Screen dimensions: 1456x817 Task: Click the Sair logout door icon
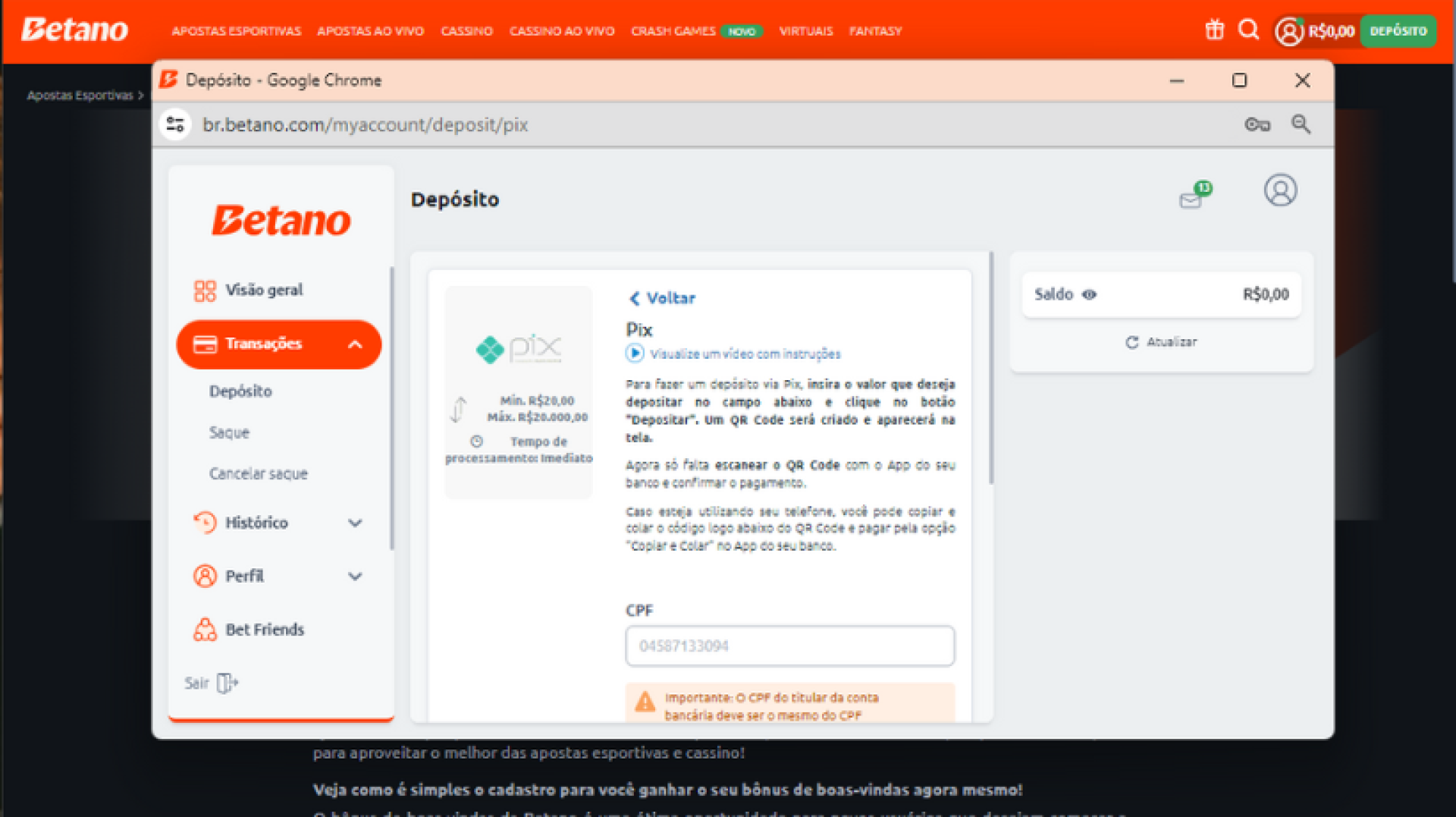coord(227,683)
